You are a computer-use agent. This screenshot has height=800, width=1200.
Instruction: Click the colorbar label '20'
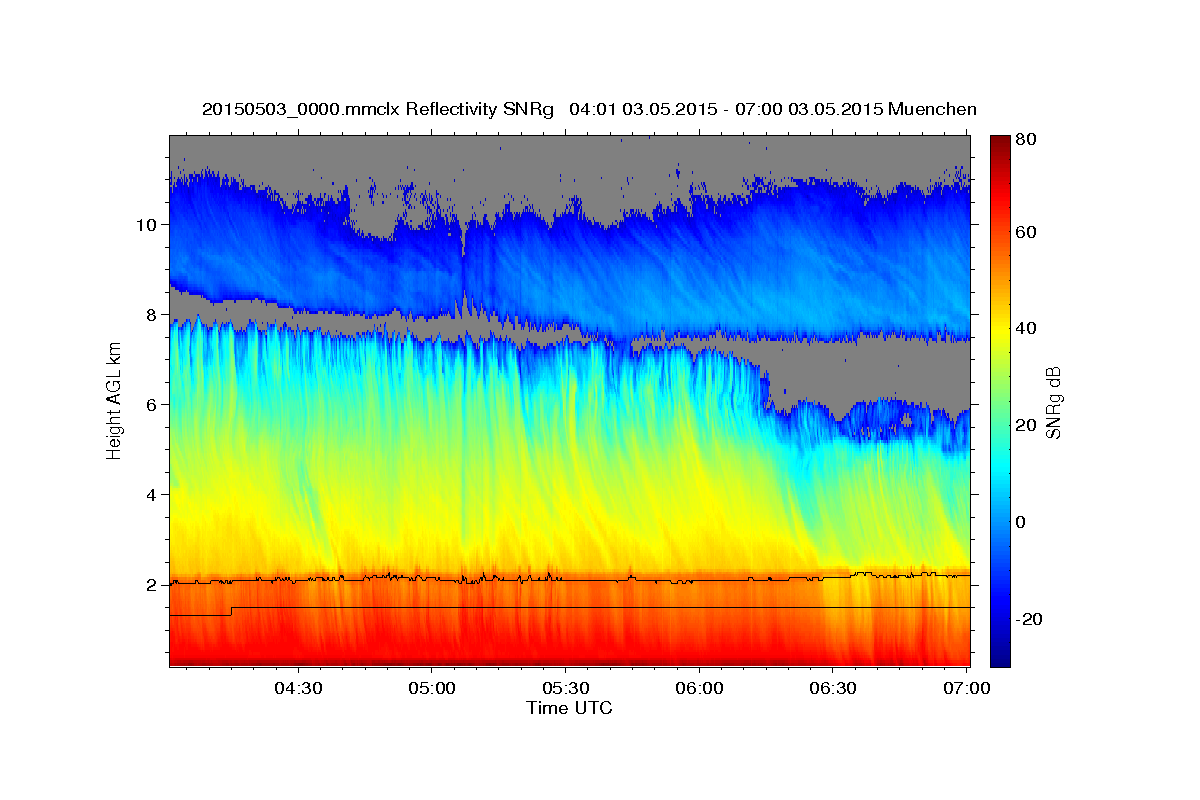pos(1024,425)
